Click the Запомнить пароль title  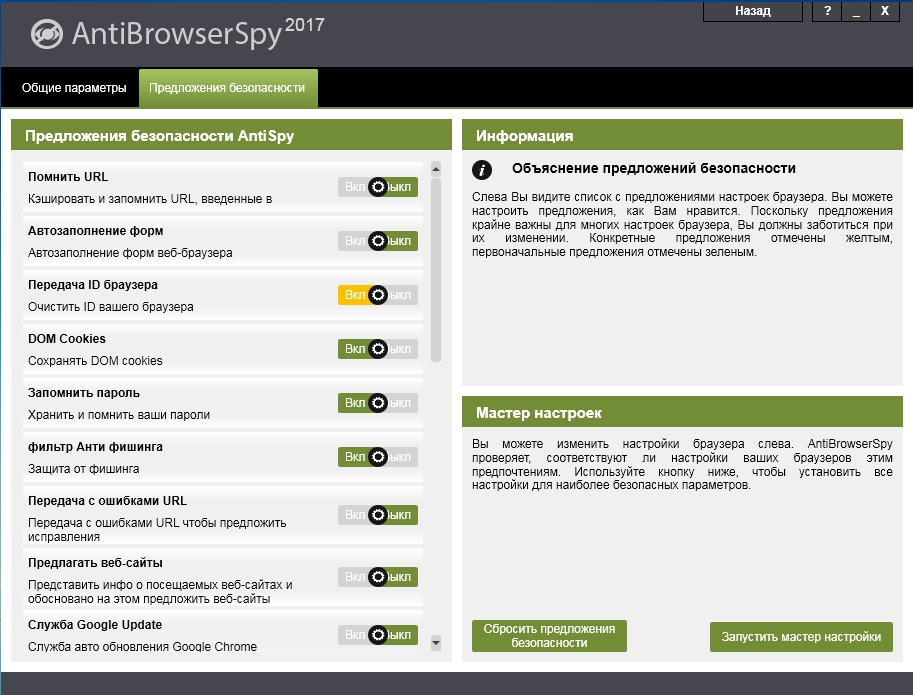(x=84, y=393)
